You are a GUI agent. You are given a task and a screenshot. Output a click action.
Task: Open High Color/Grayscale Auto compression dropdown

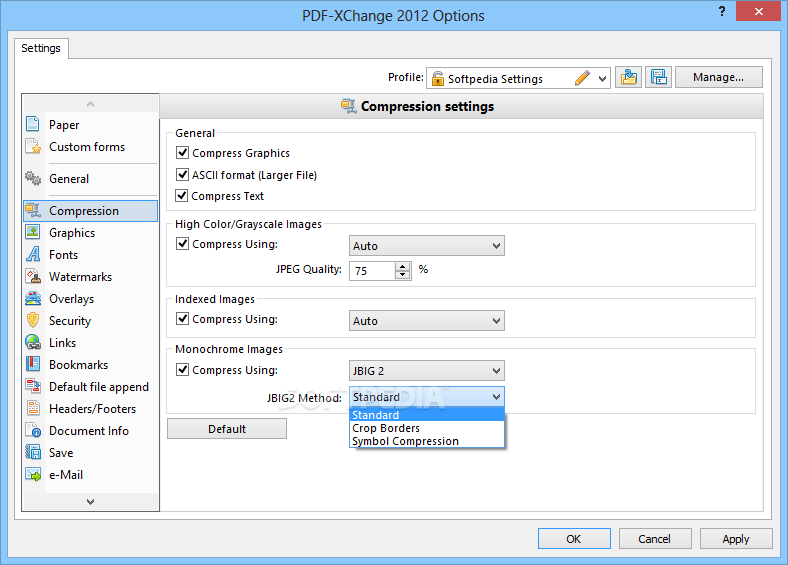pos(427,246)
